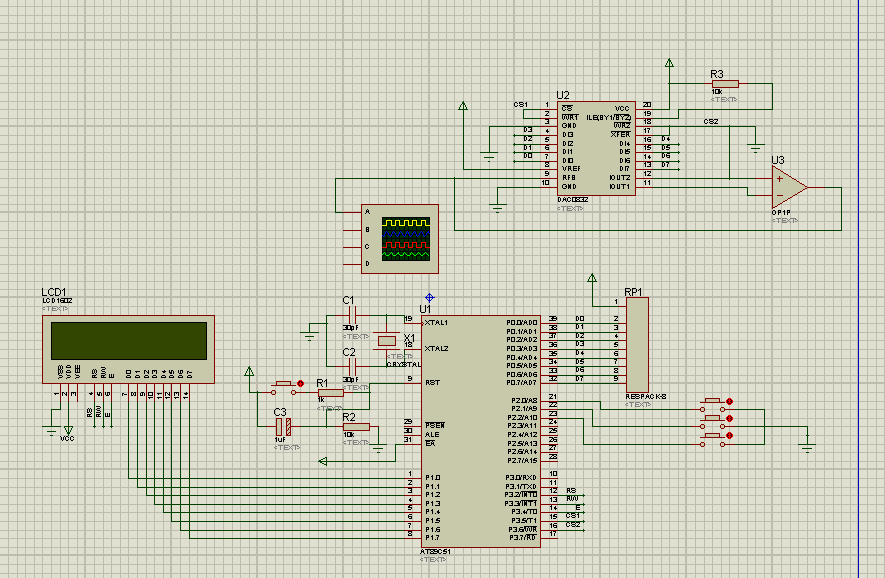Click the XTAL1 pin label on U1

436,323
